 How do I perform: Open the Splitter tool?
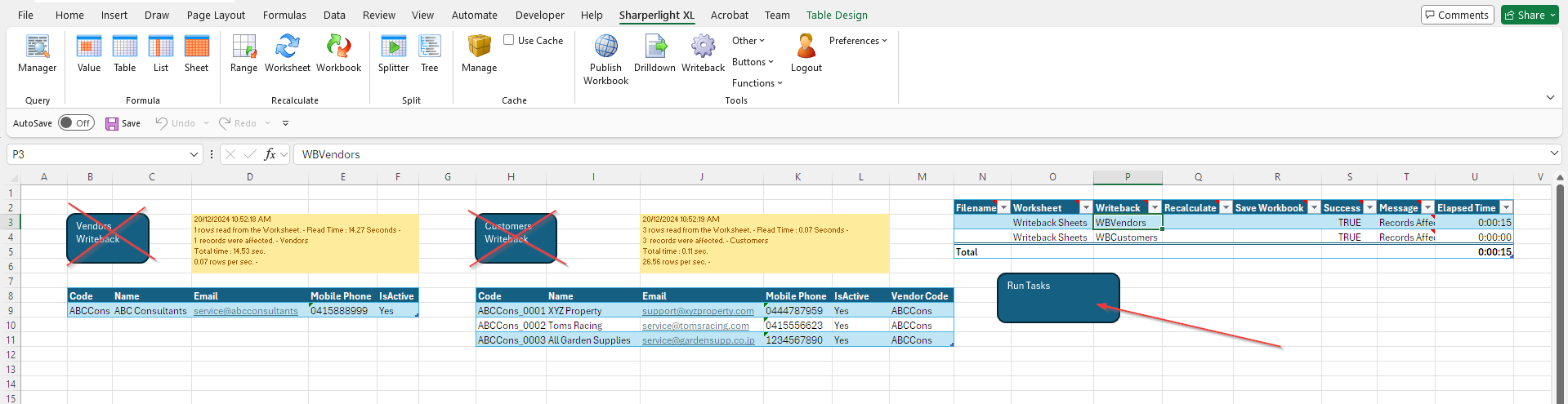click(393, 54)
